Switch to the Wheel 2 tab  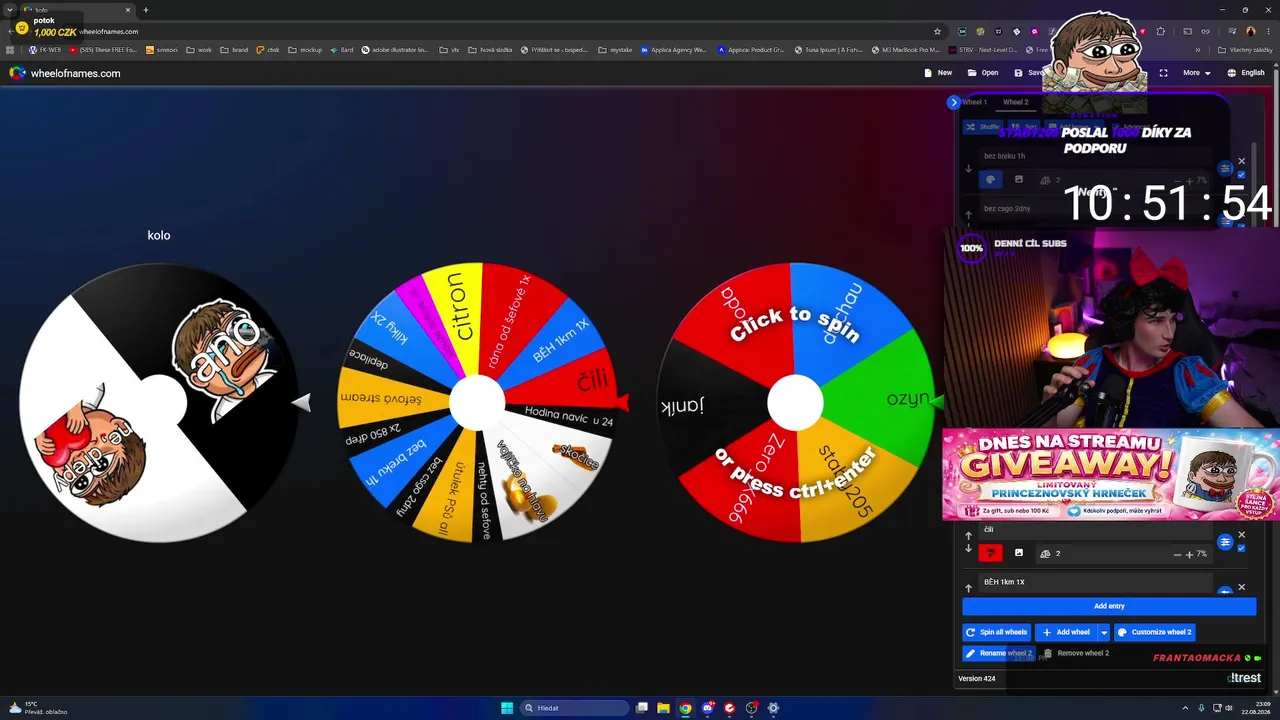[1015, 102]
